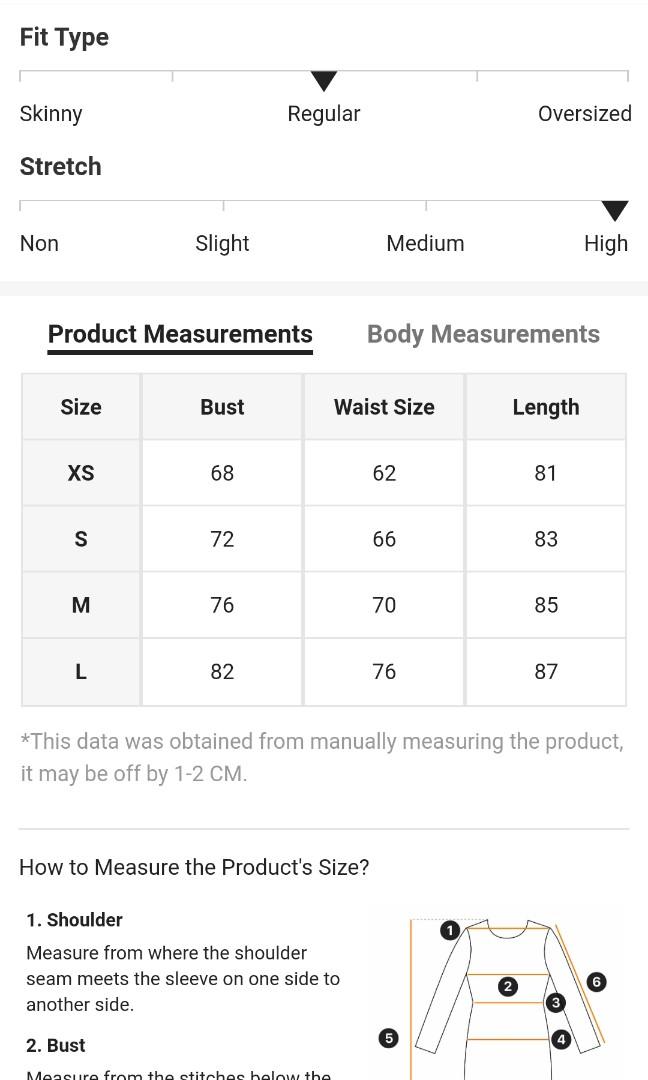Image resolution: width=648 pixels, height=1080 pixels.
Task: Click the Fit Type triangle marker at Regular
Action: [x=324, y=81]
